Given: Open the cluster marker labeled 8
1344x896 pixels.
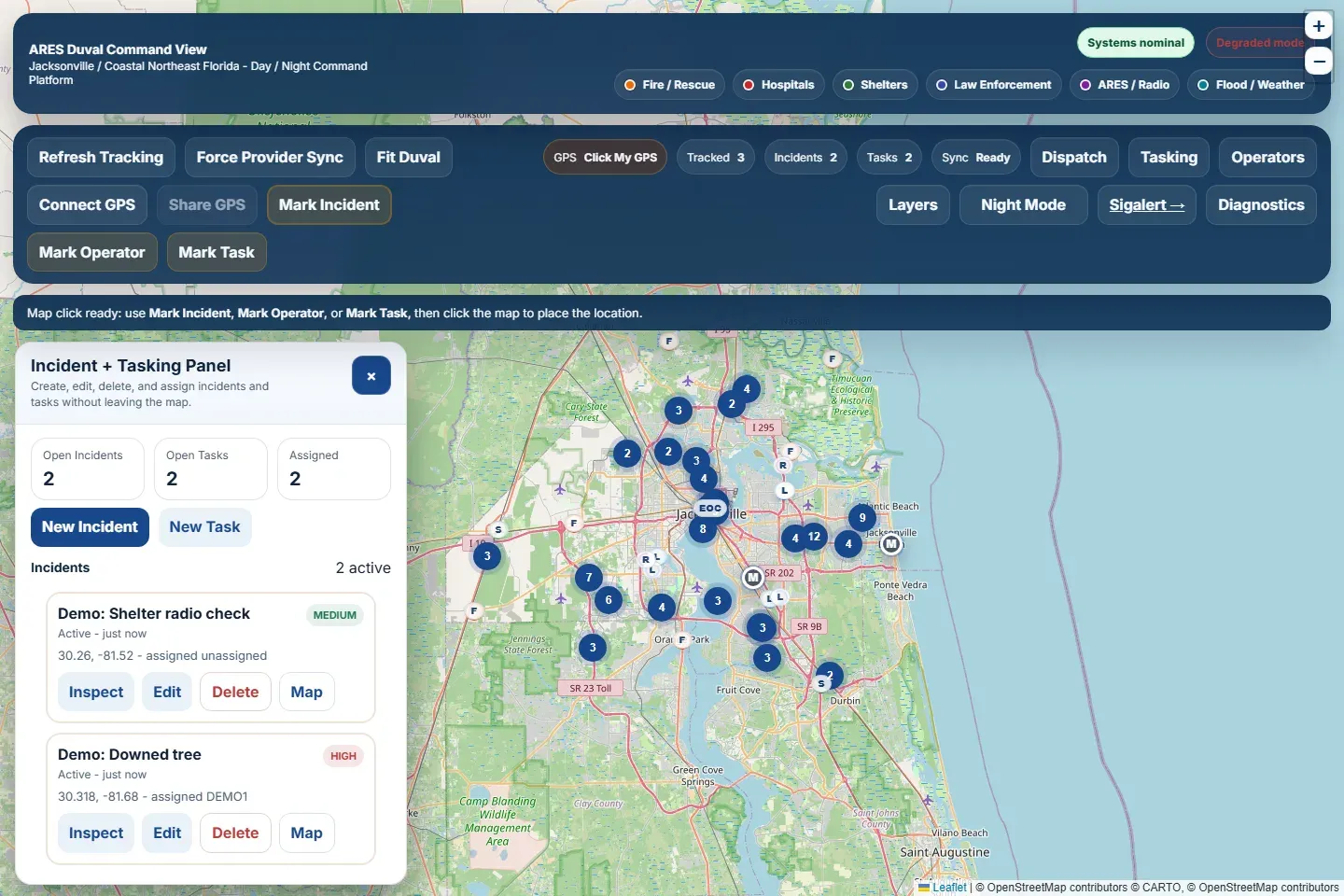Looking at the screenshot, I should point(703,529).
